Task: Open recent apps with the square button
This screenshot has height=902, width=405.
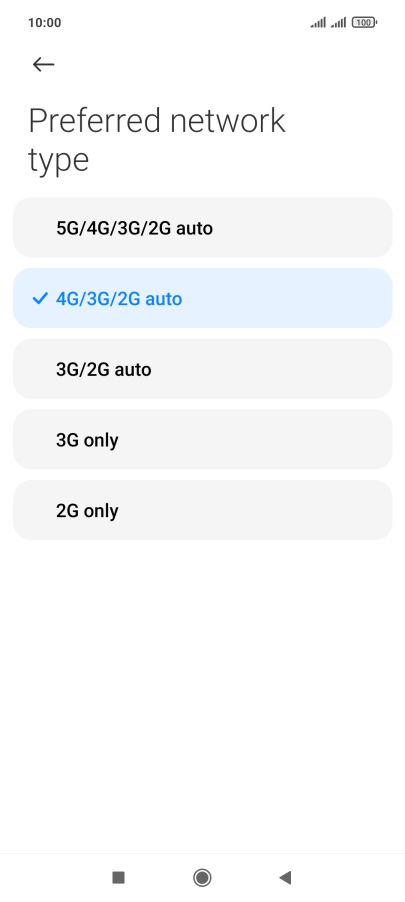Action: click(119, 877)
